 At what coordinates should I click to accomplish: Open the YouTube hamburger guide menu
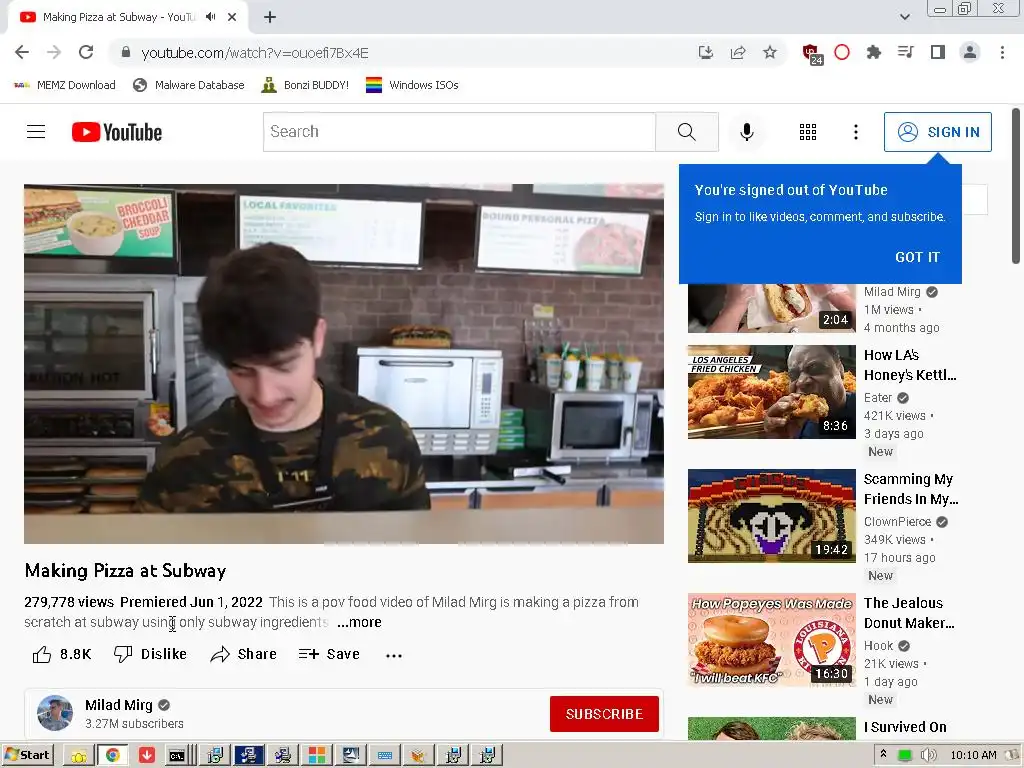click(36, 132)
